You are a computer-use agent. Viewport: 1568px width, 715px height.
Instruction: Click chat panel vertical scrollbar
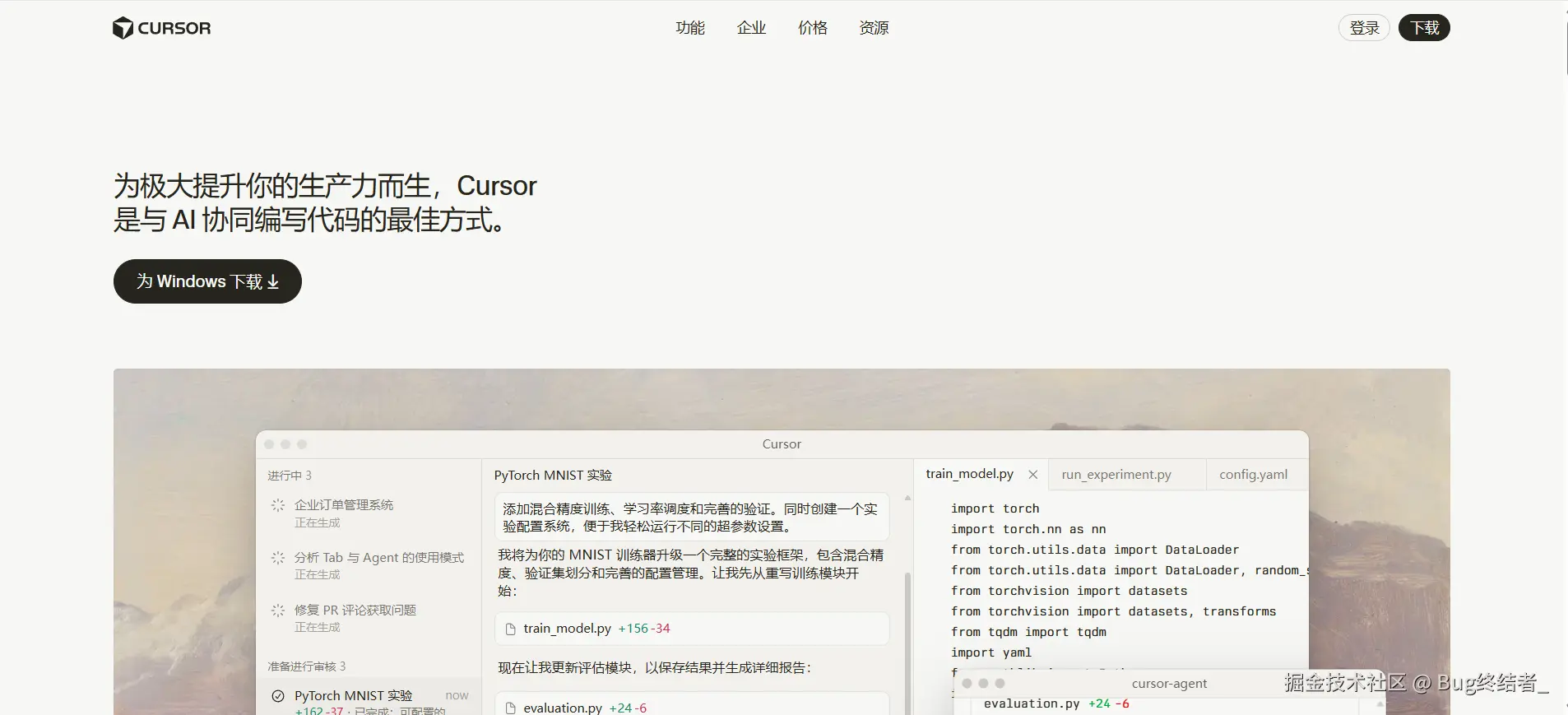click(908, 642)
